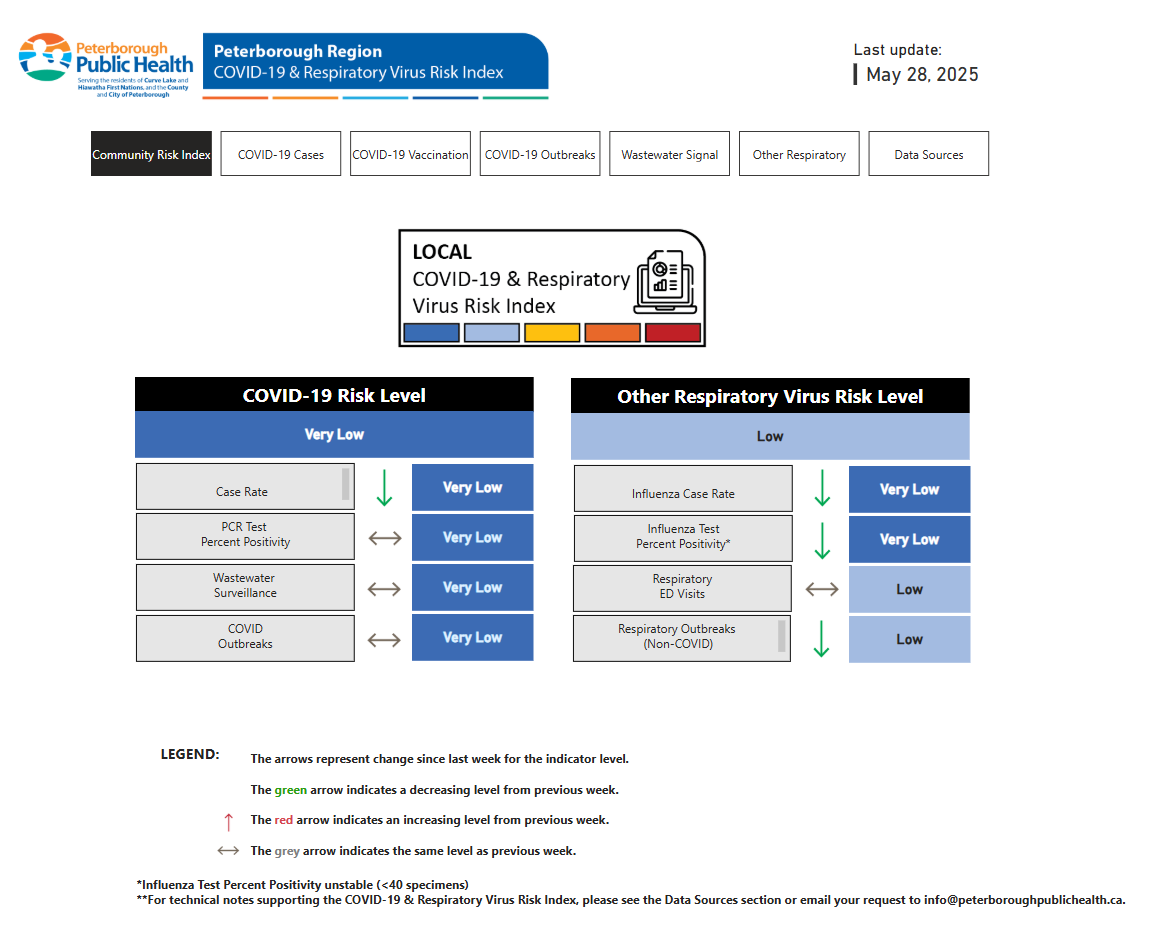1152x935 pixels.
Task: Click the red risk color swatch
Action: point(673,333)
